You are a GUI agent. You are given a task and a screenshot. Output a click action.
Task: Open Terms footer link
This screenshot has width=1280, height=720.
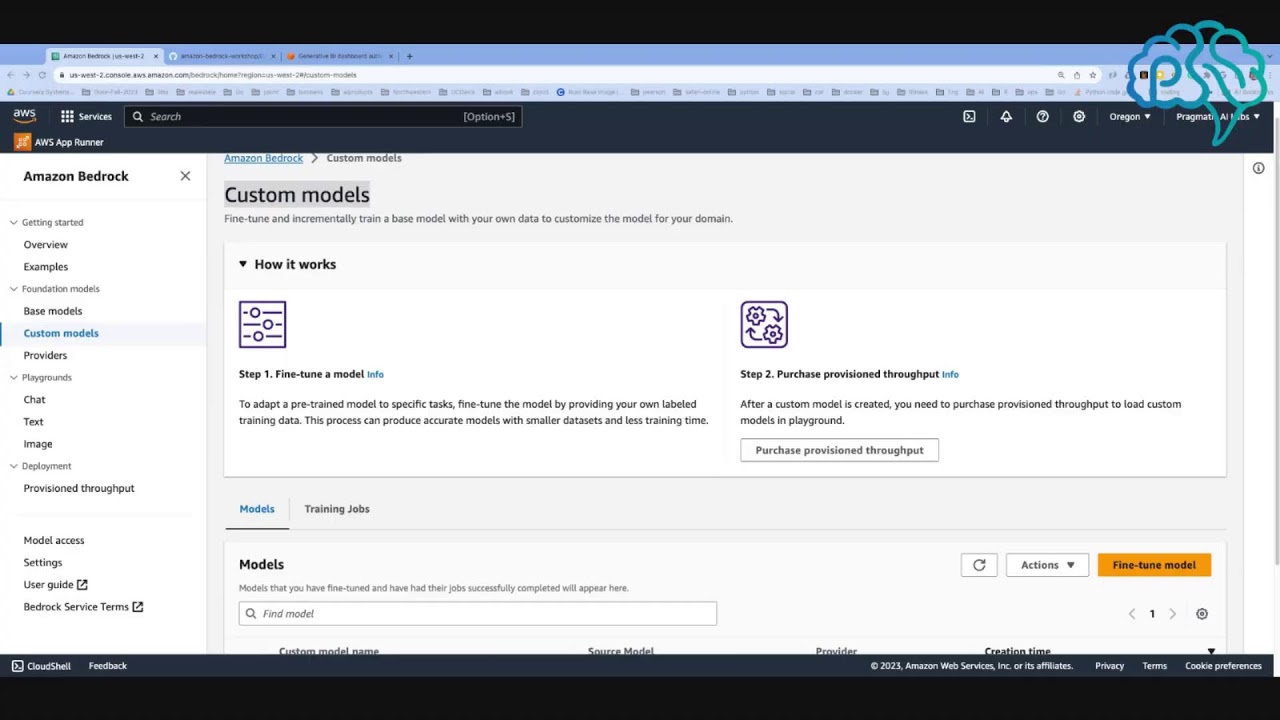point(1154,666)
